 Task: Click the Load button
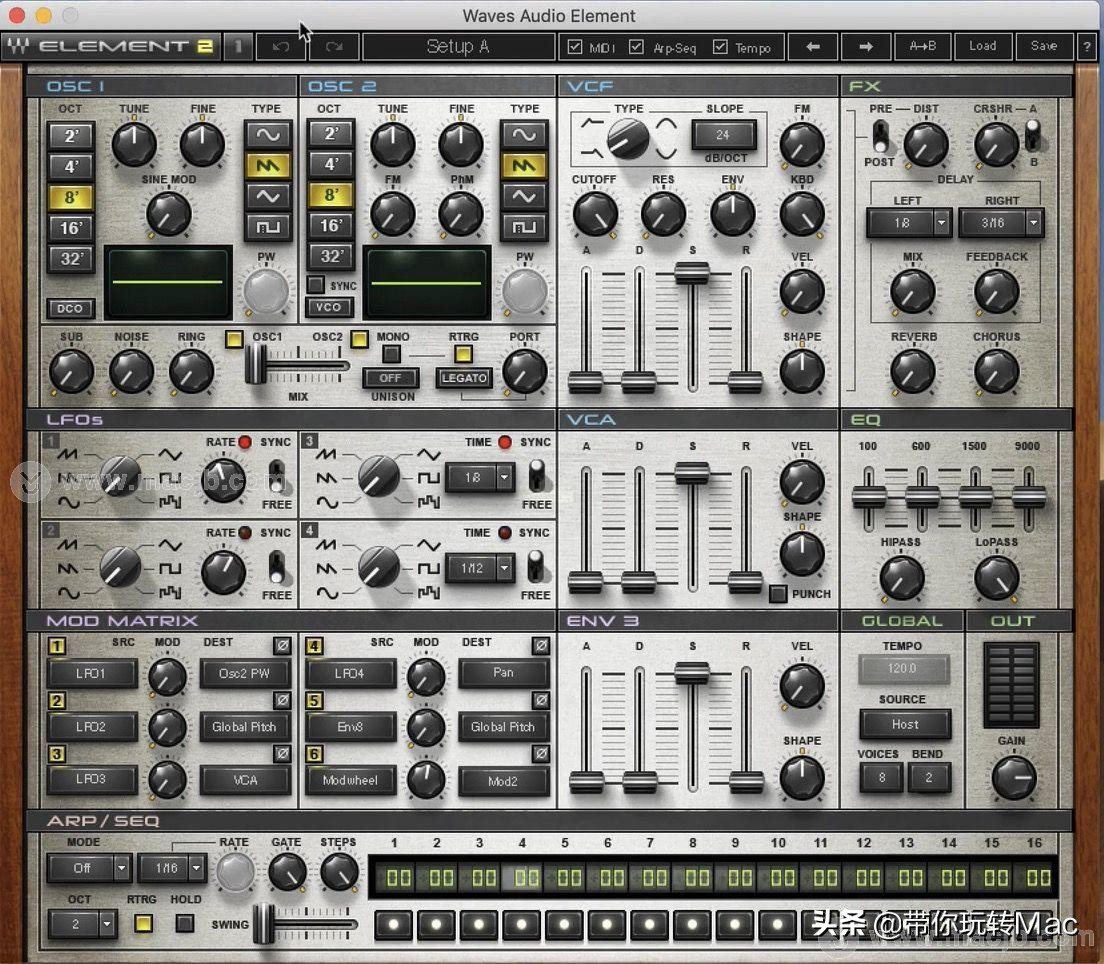point(982,47)
